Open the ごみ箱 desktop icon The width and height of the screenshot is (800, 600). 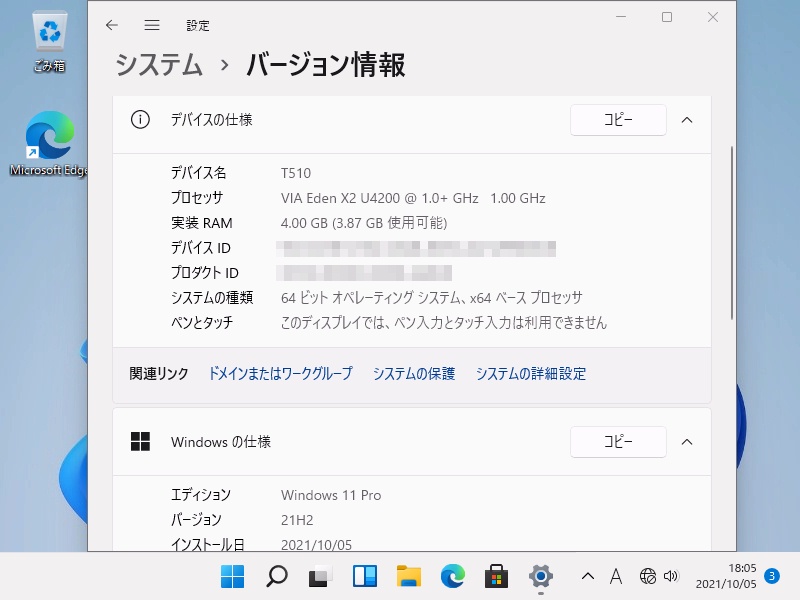[49, 43]
